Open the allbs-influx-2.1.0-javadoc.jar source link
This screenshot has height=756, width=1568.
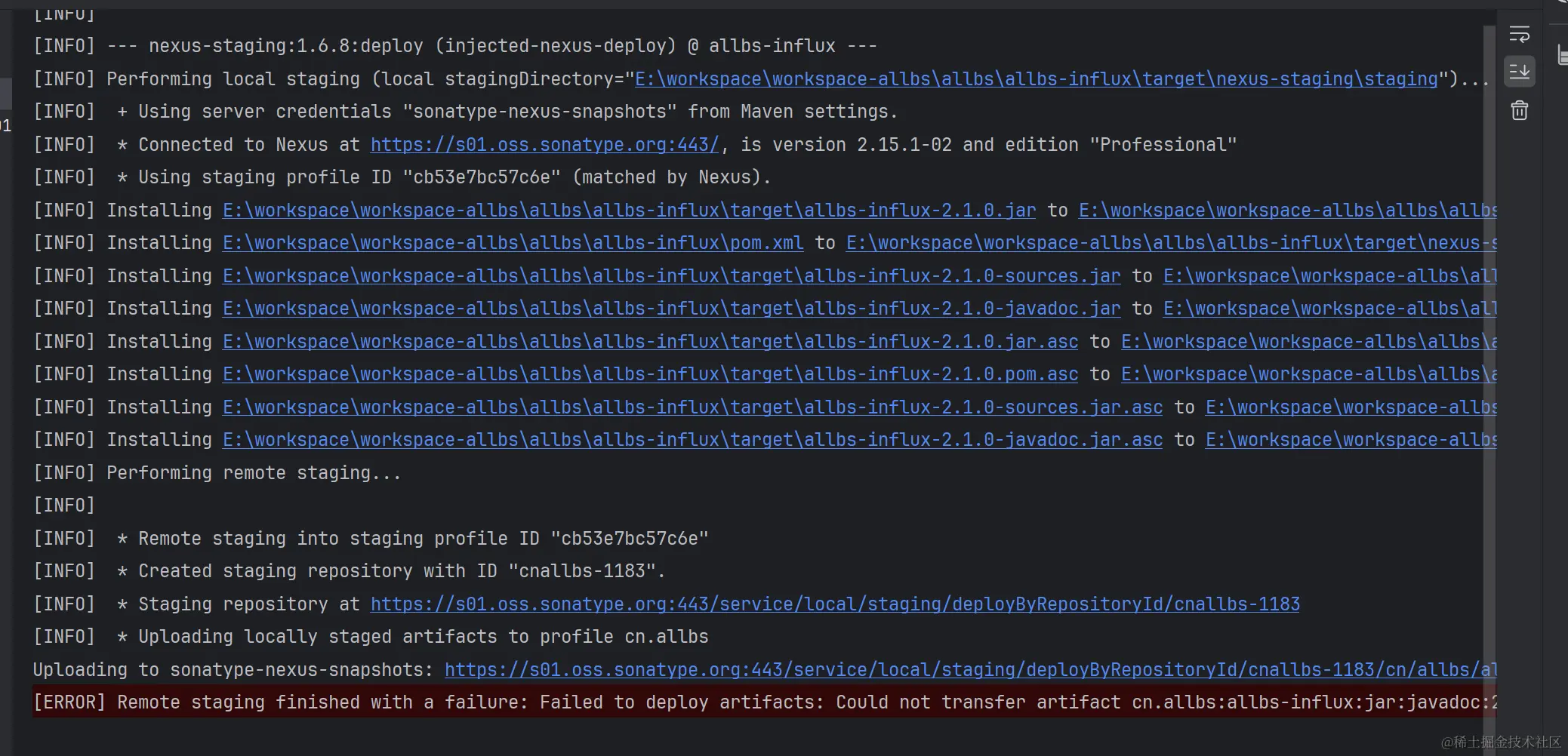coord(671,309)
